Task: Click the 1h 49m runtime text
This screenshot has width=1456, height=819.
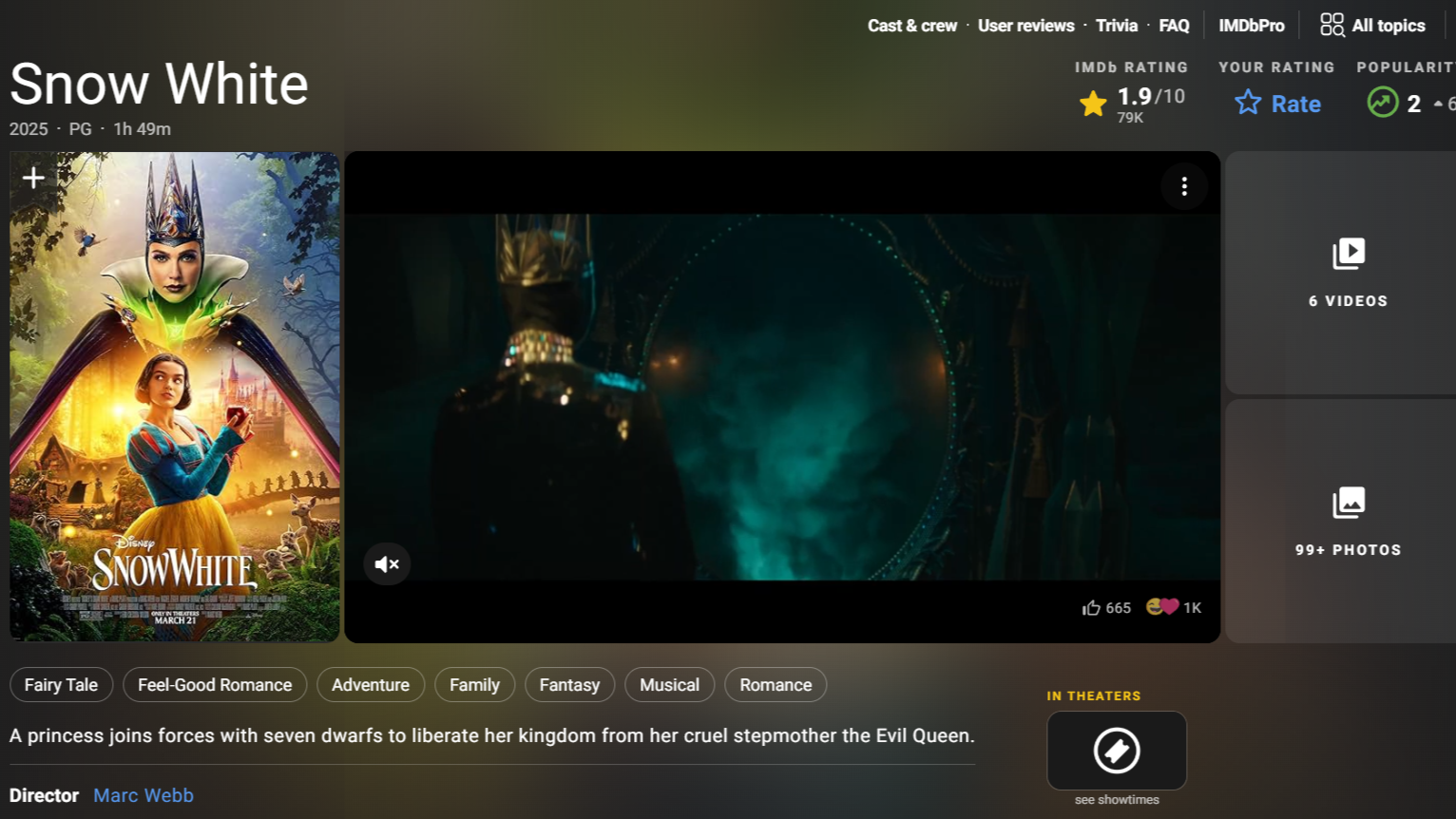Action: tap(143, 129)
